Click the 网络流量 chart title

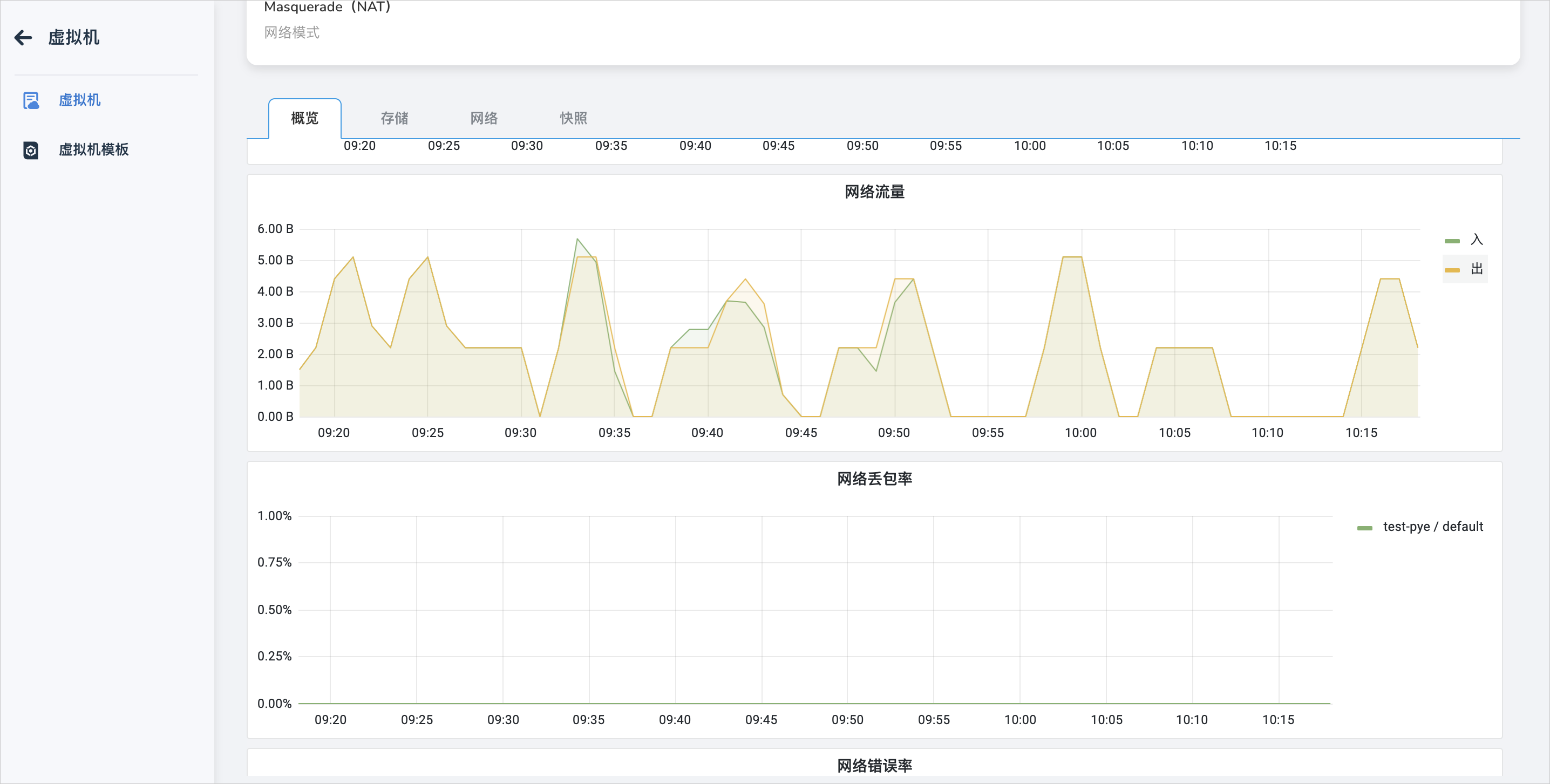tap(874, 192)
